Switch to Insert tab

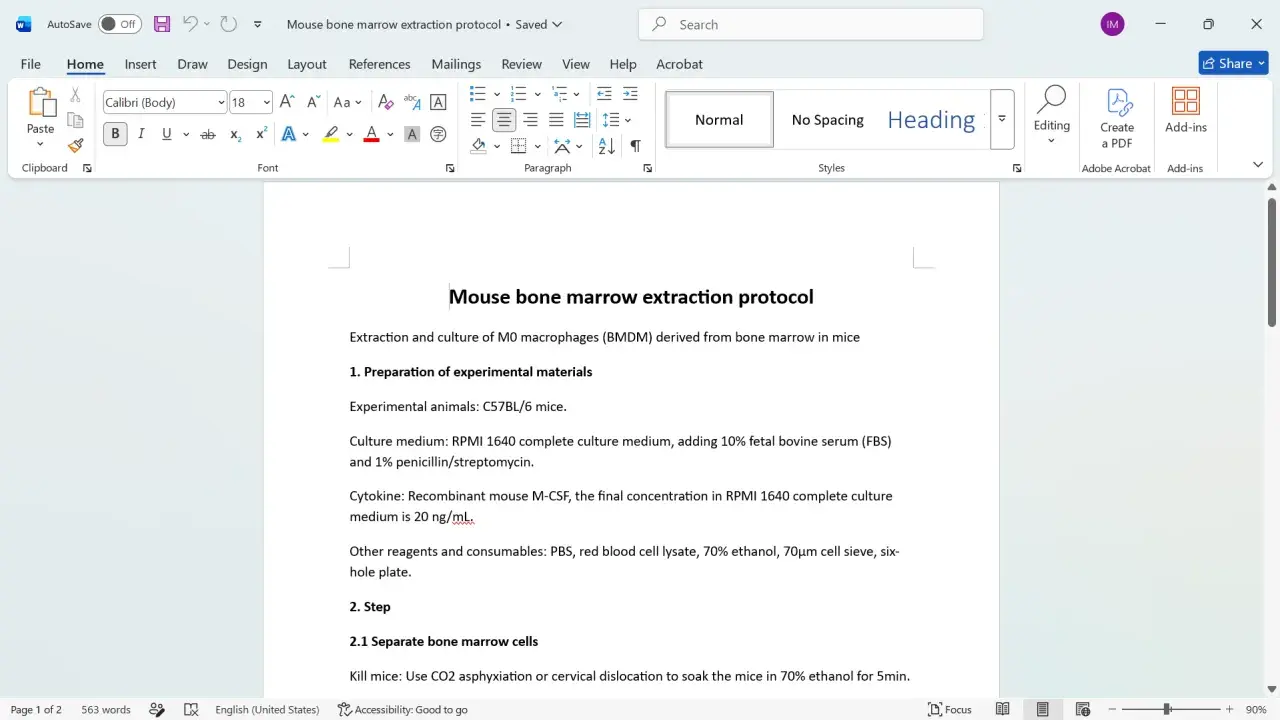pos(140,64)
